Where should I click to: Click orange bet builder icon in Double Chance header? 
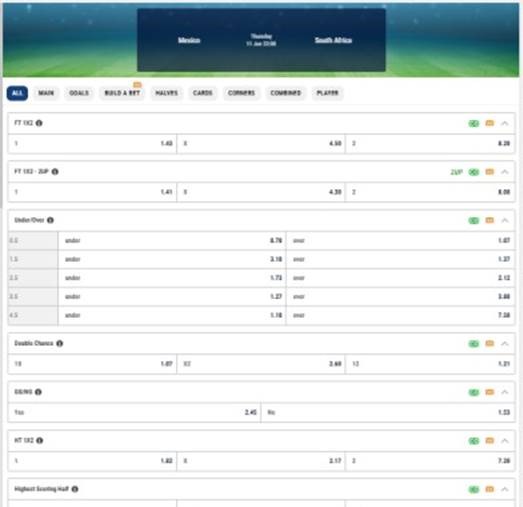tap(489, 343)
